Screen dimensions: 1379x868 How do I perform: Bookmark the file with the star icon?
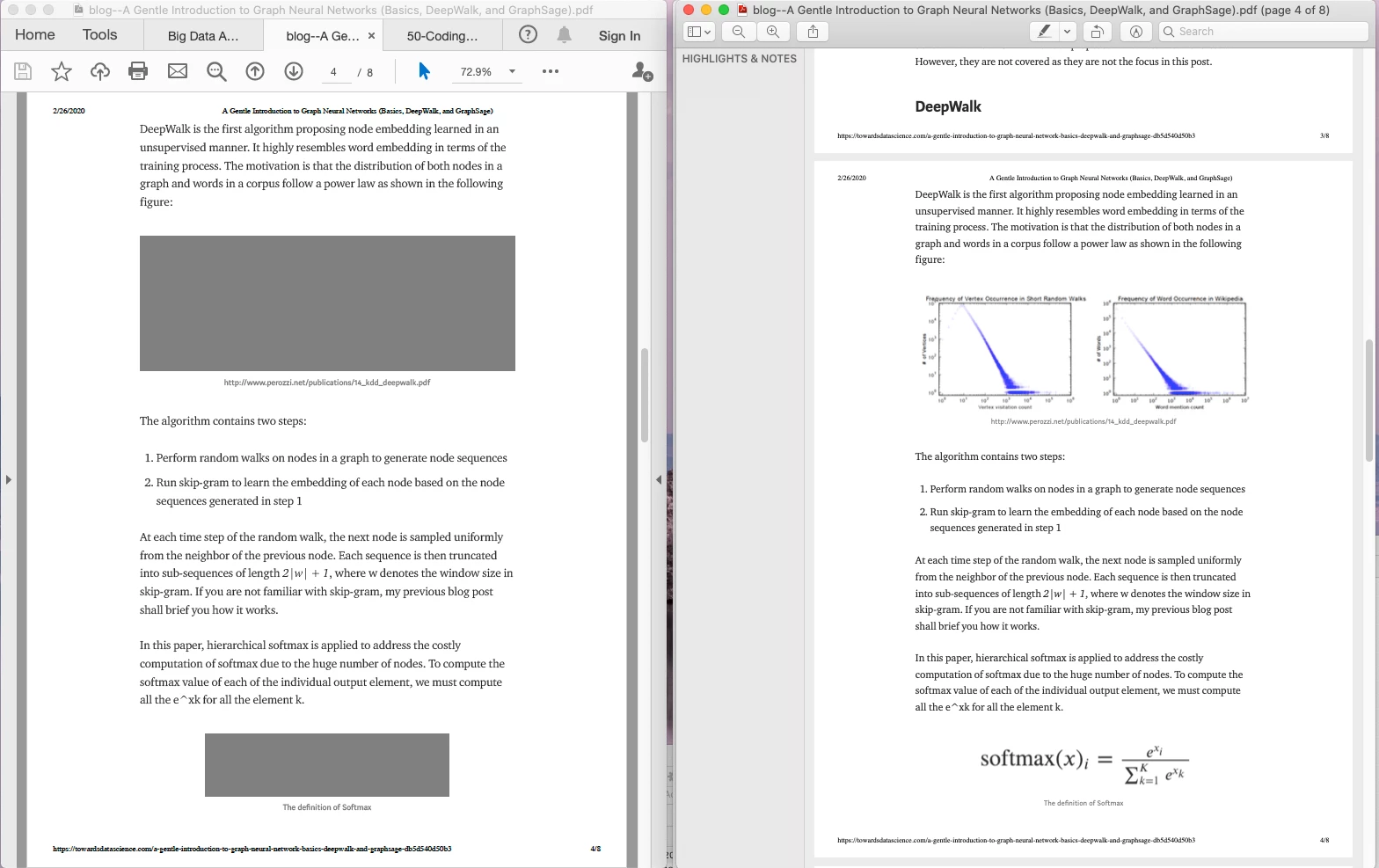pos(62,71)
